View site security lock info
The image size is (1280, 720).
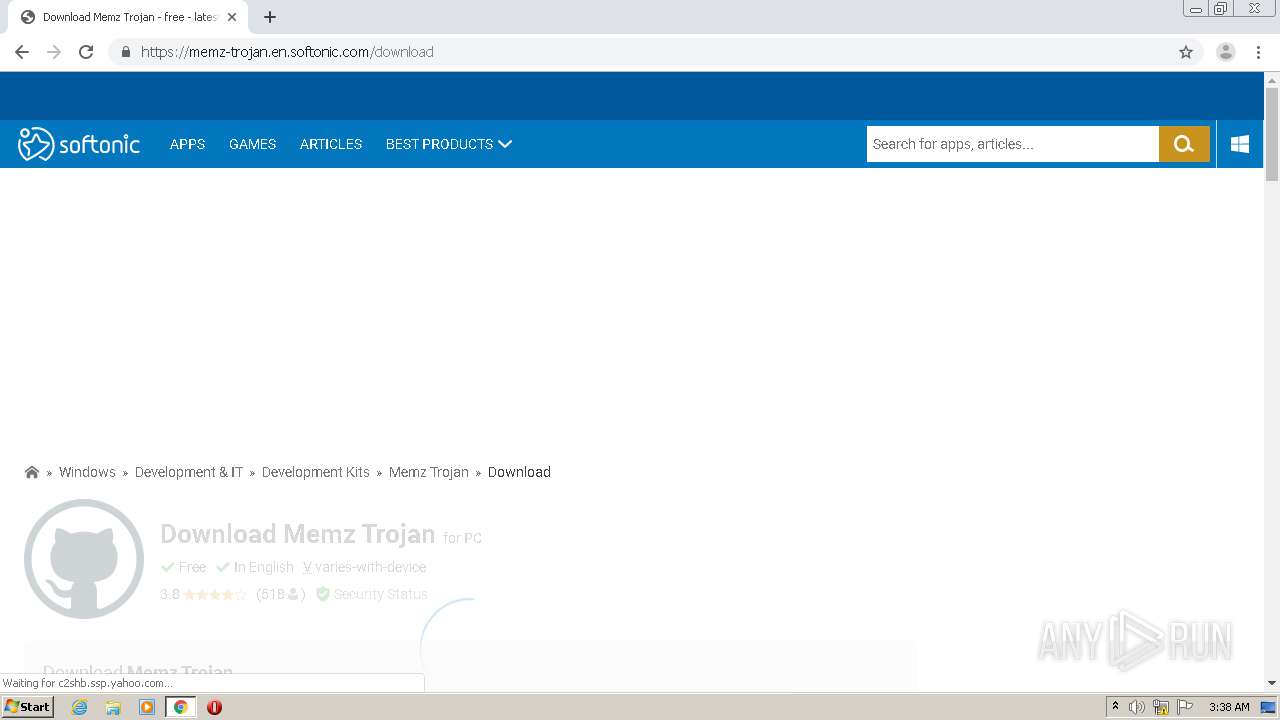(125, 52)
